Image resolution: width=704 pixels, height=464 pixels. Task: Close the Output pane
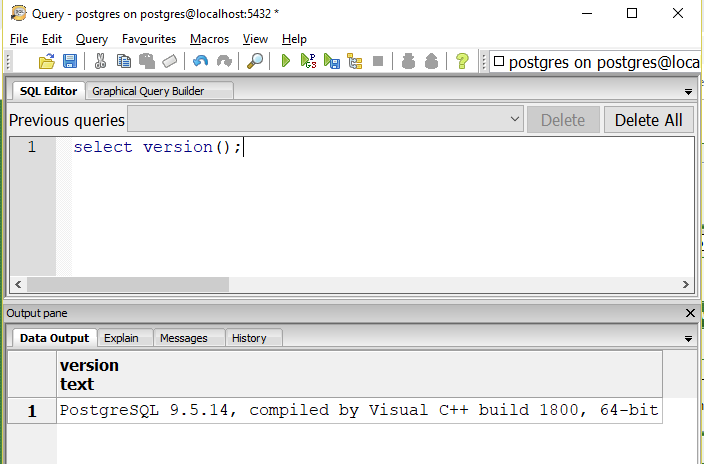(691, 313)
